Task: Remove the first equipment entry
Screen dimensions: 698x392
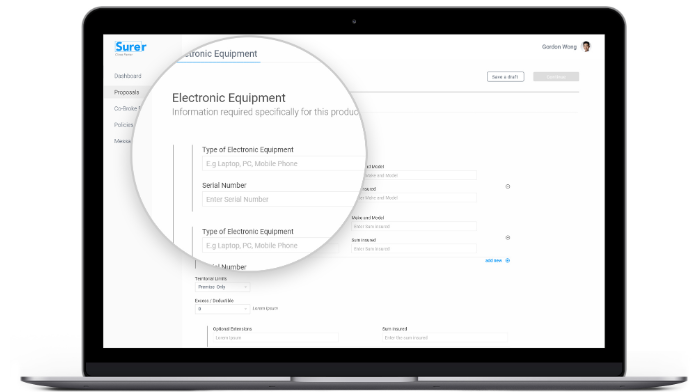Action: pos(507,186)
